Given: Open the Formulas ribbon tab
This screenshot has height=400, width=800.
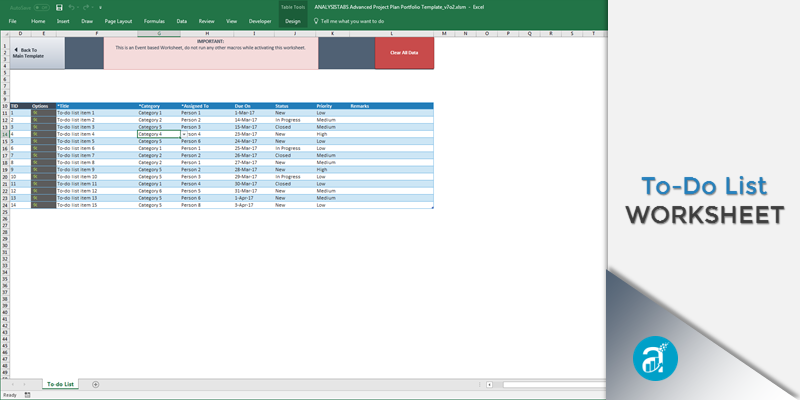Looking at the screenshot, I should pyautogui.click(x=154, y=20).
